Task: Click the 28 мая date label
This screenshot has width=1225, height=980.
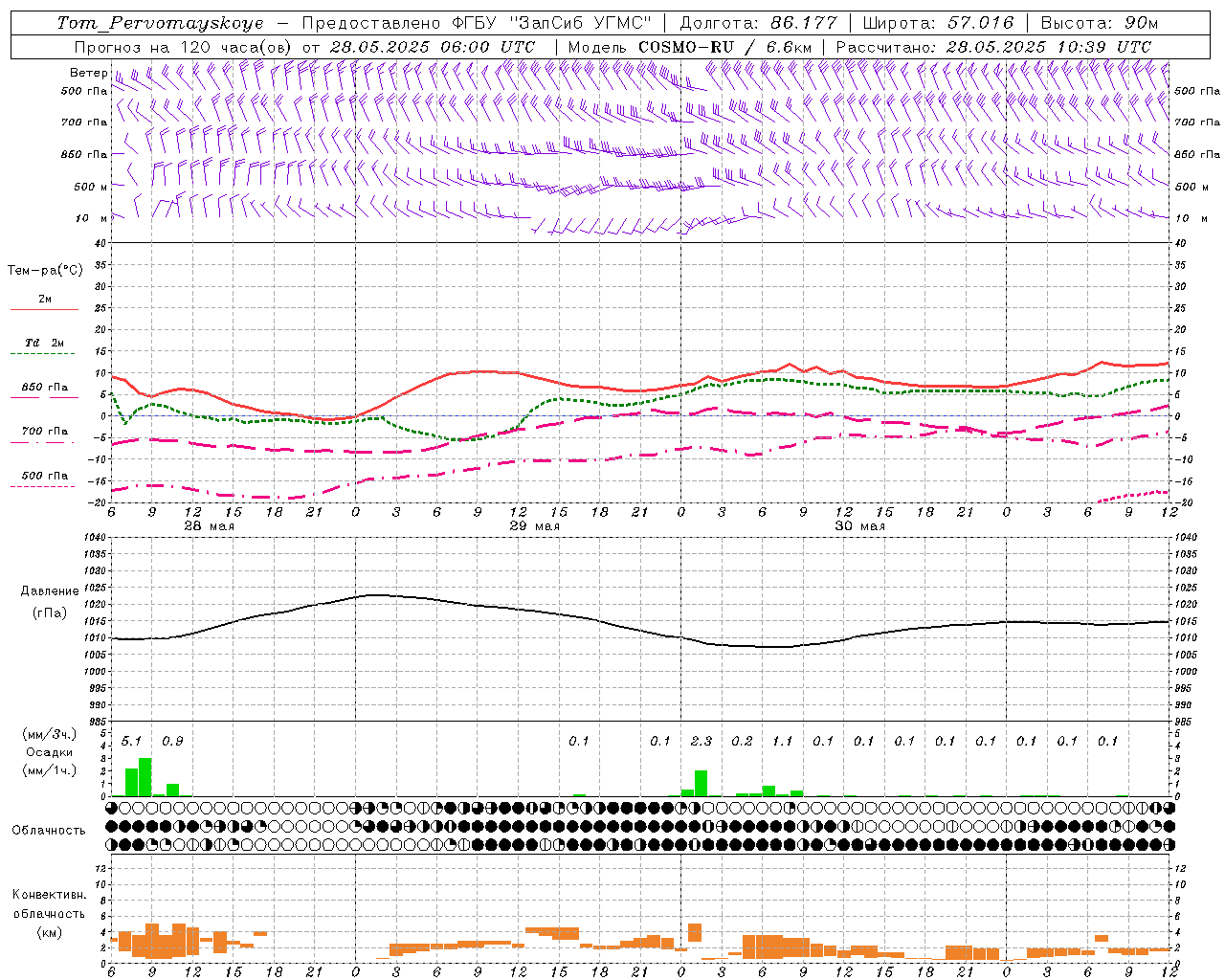Action: click(x=209, y=526)
